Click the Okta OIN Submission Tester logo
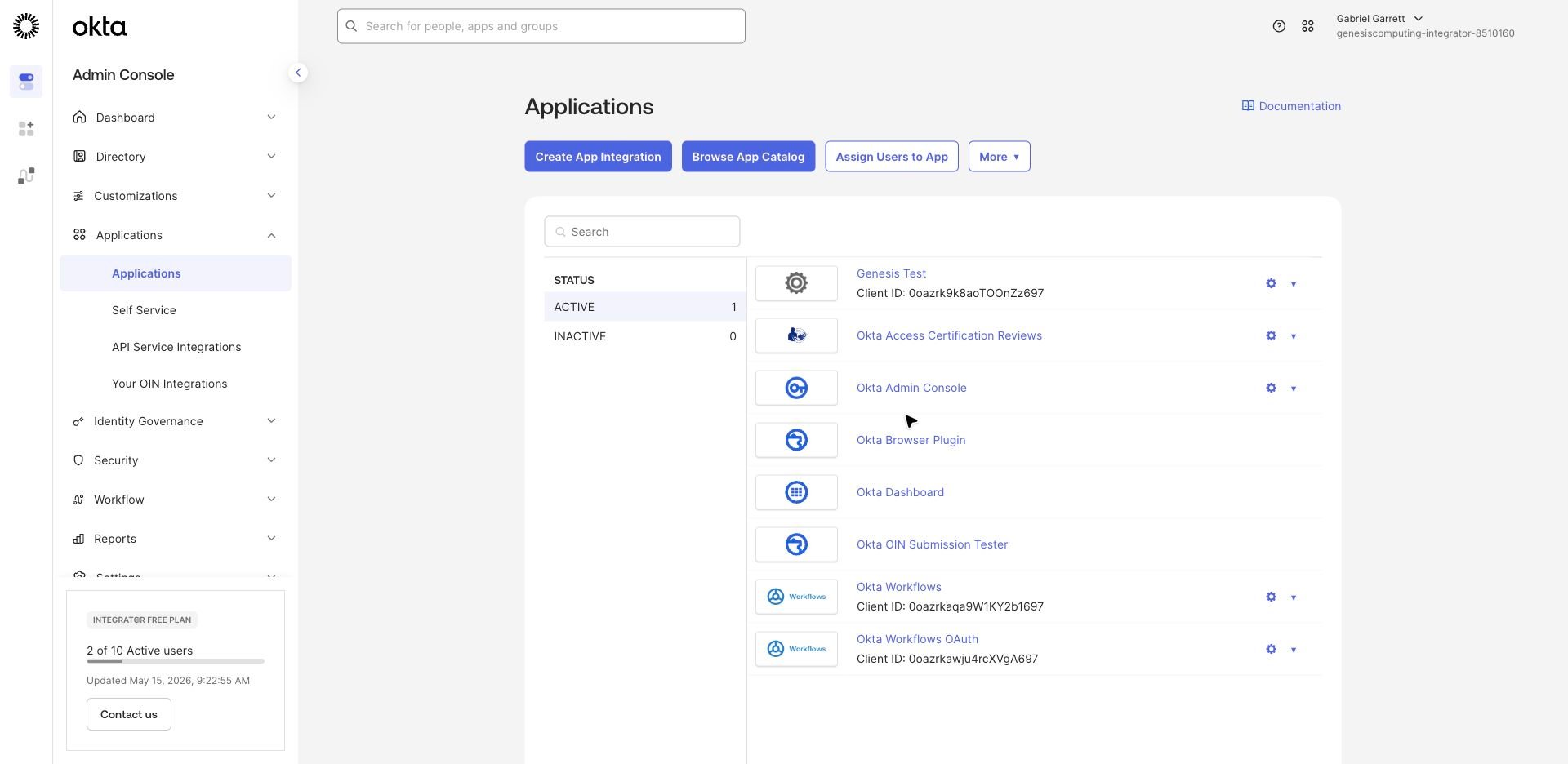 click(796, 544)
